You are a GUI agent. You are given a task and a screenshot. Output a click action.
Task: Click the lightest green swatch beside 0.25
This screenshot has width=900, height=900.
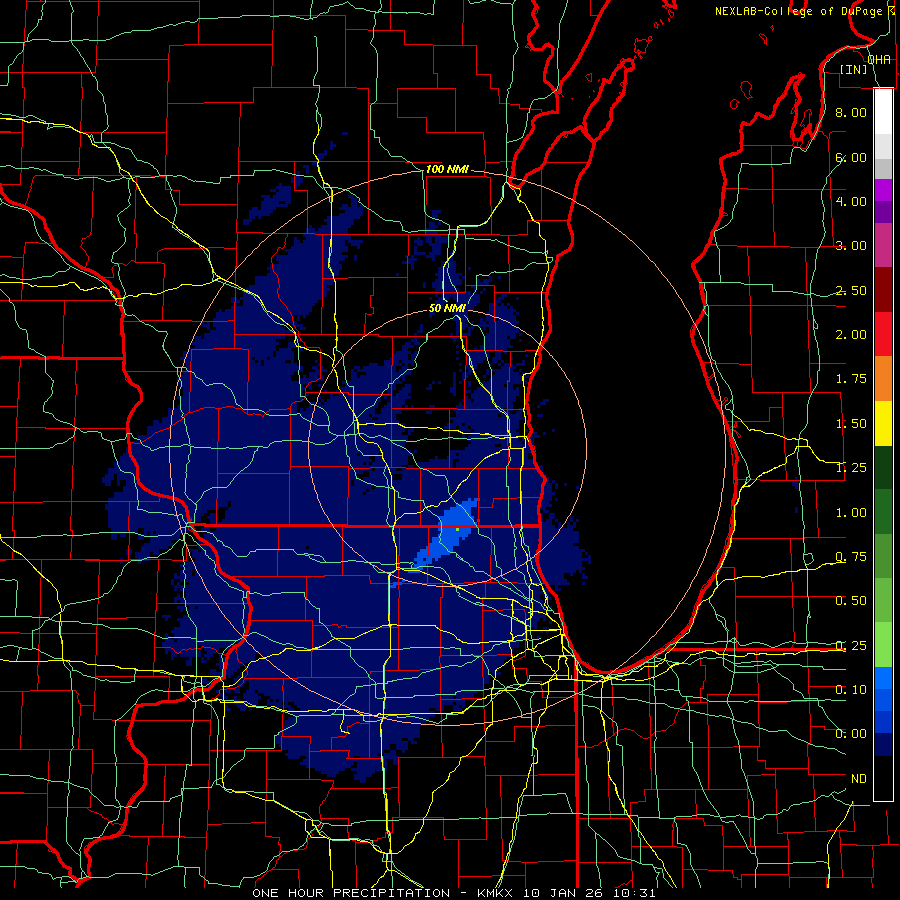point(883,645)
